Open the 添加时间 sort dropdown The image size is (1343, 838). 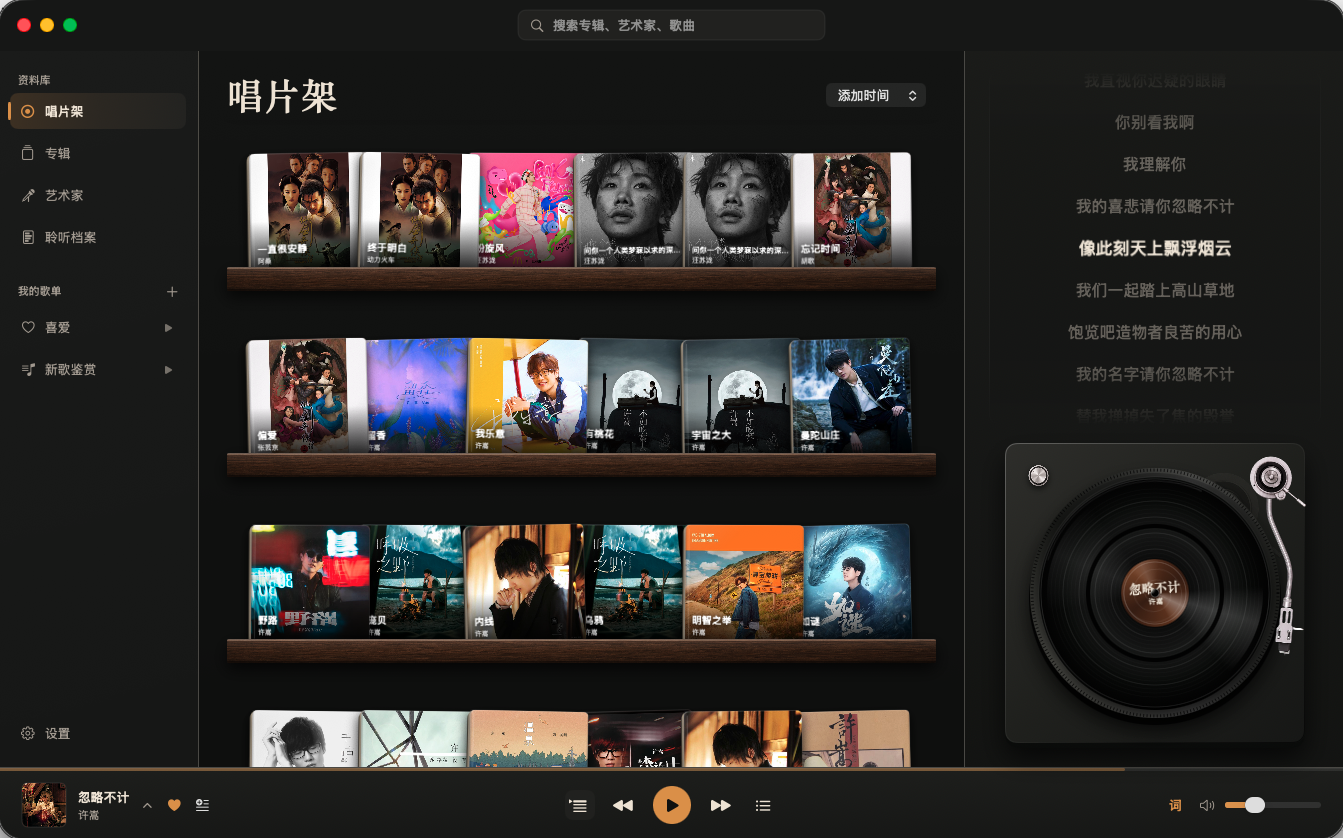[876, 95]
